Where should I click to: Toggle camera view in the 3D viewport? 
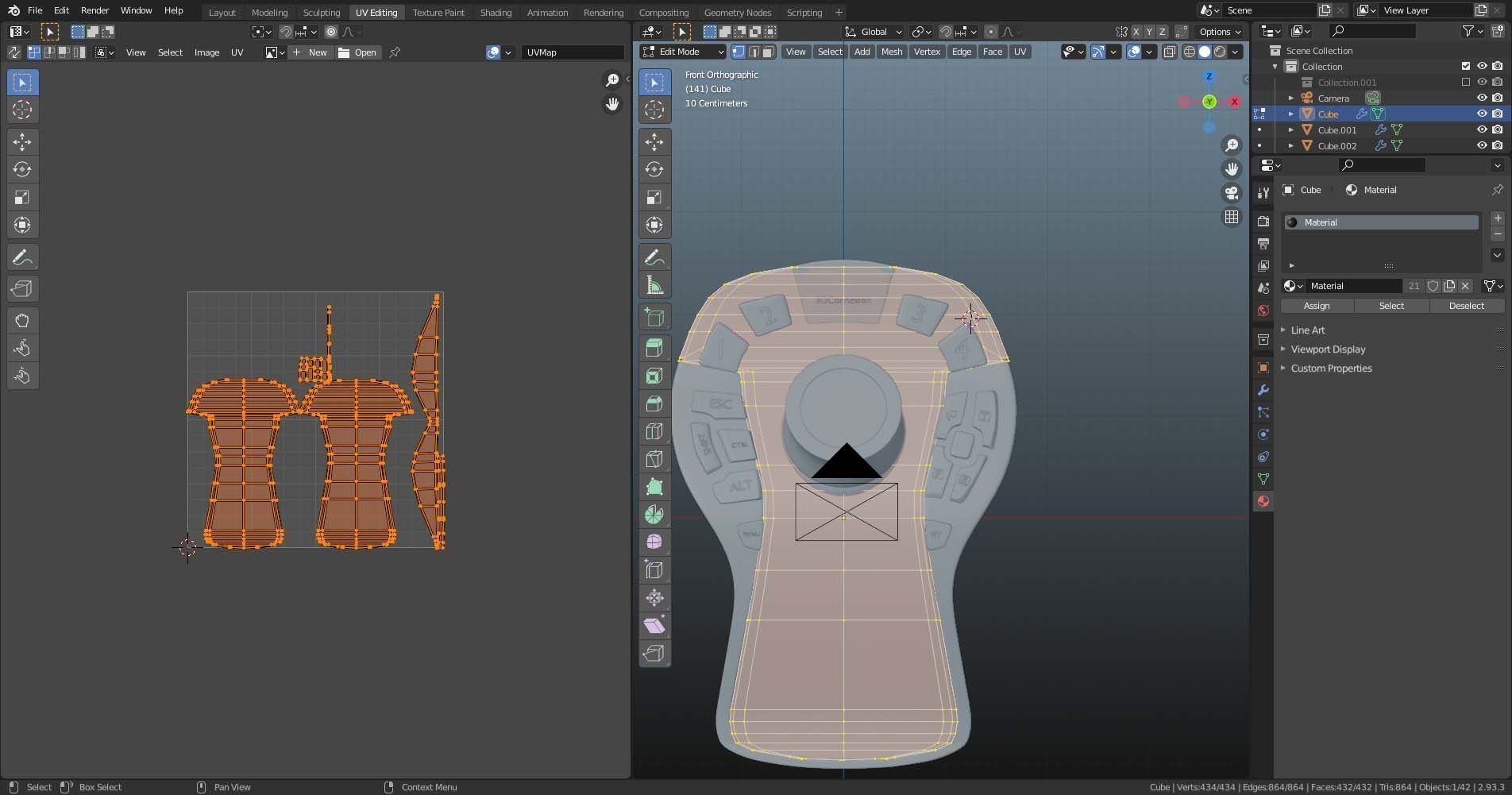tap(1232, 193)
